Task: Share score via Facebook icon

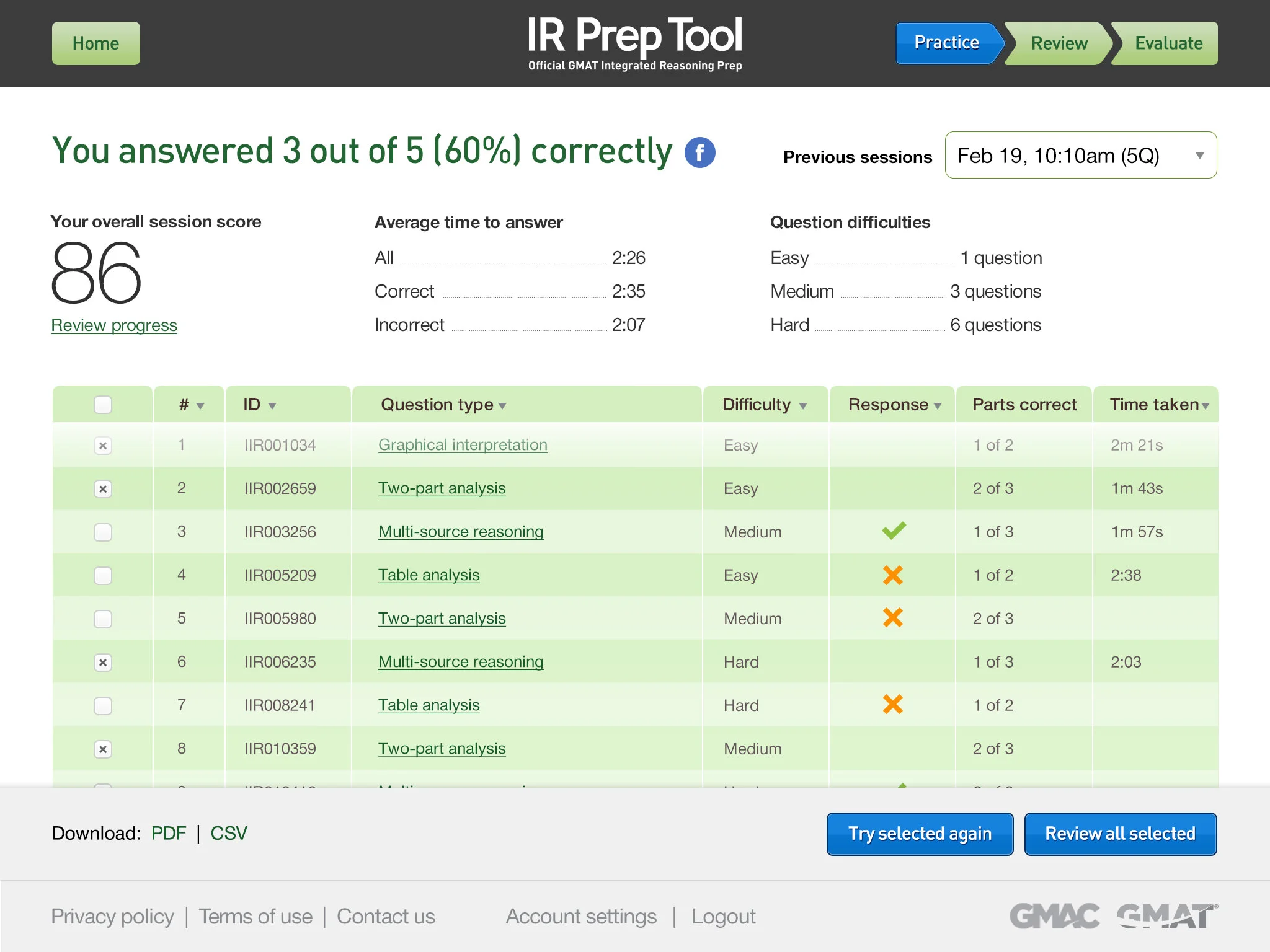Action: (699, 152)
